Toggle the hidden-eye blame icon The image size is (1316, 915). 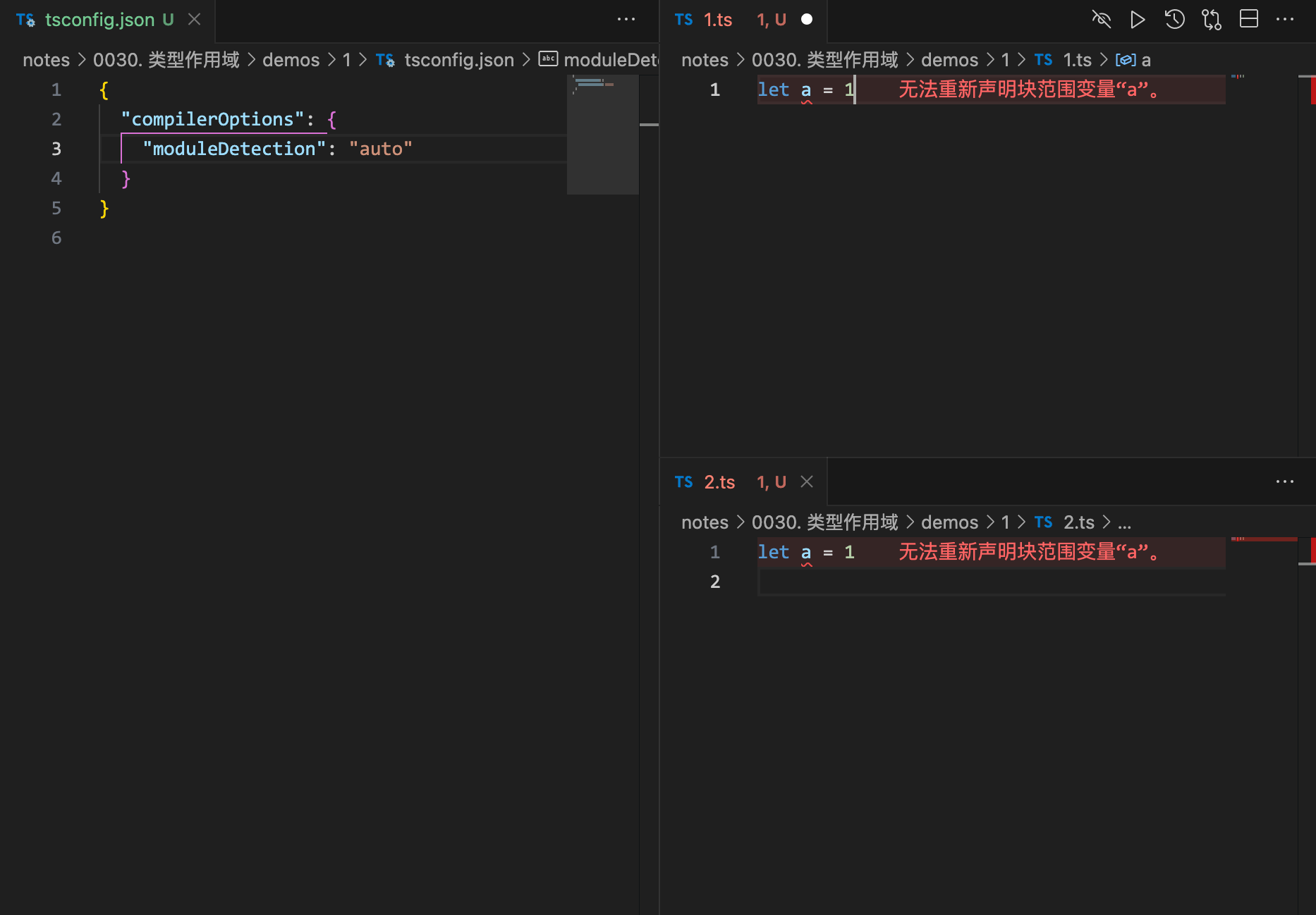pos(1101,20)
